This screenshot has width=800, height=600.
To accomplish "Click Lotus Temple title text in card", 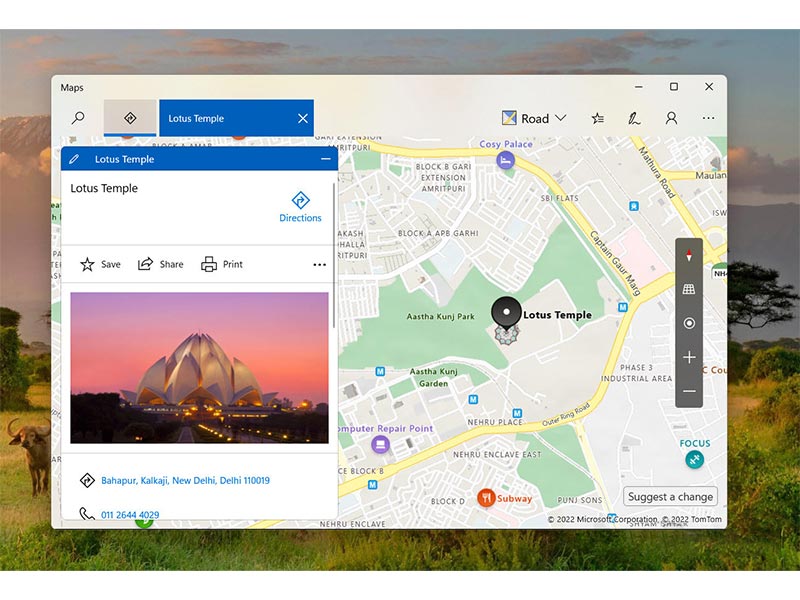I will pos(104,188).
